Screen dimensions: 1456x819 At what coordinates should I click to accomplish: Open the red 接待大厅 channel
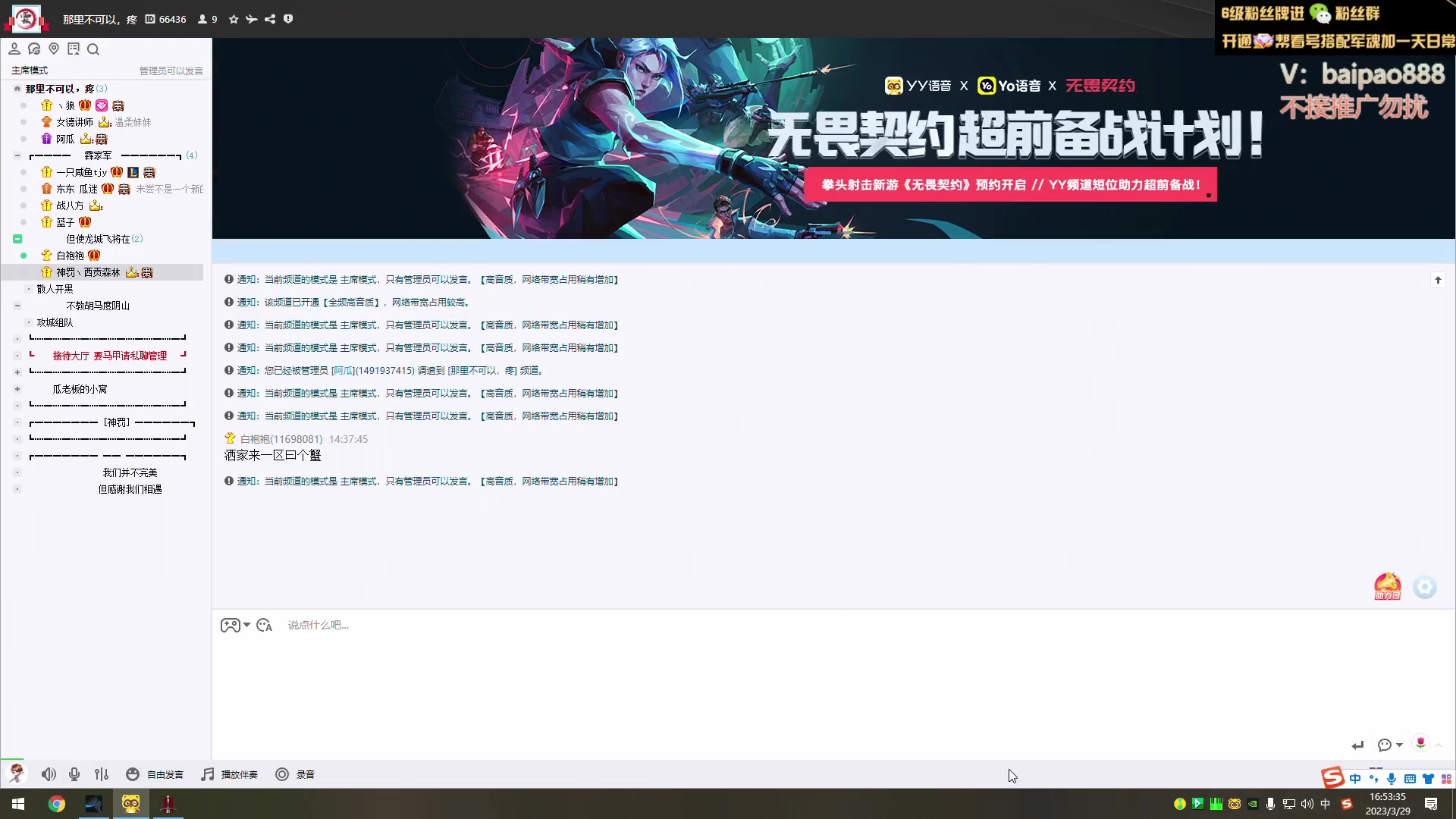tap(109, 356)
